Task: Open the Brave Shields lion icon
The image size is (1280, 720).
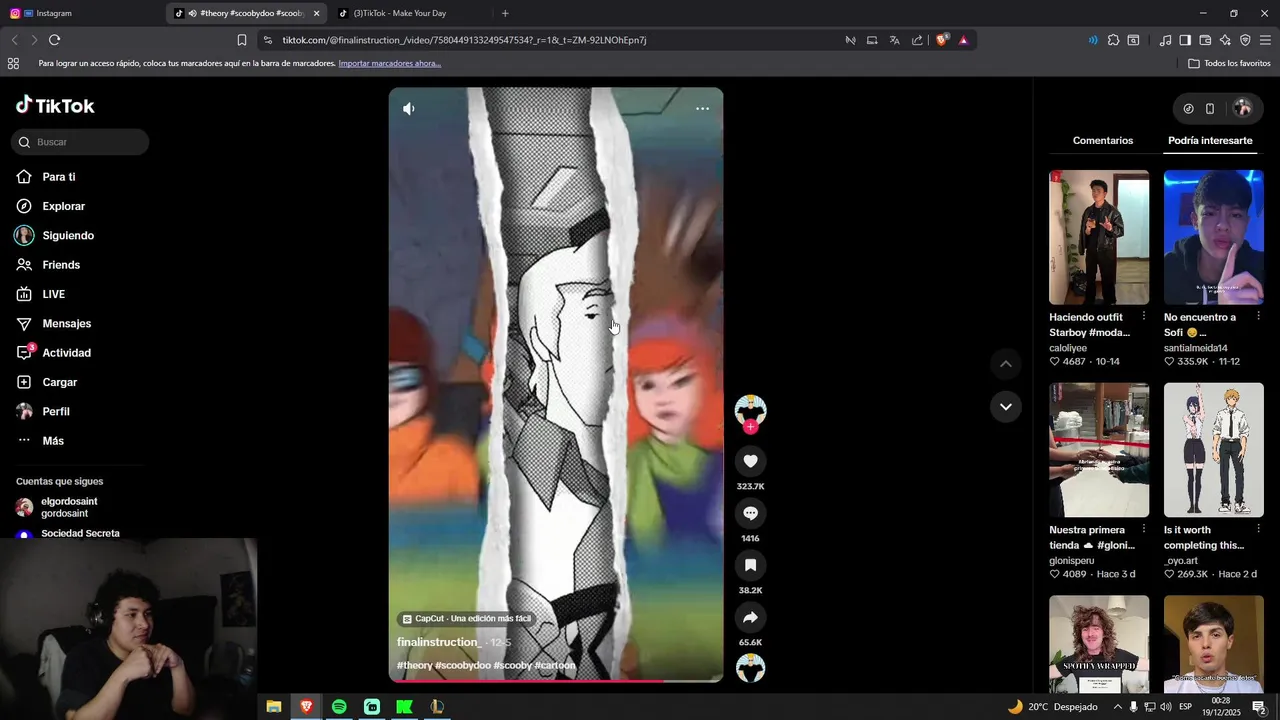Action: [x=941, y=40]
